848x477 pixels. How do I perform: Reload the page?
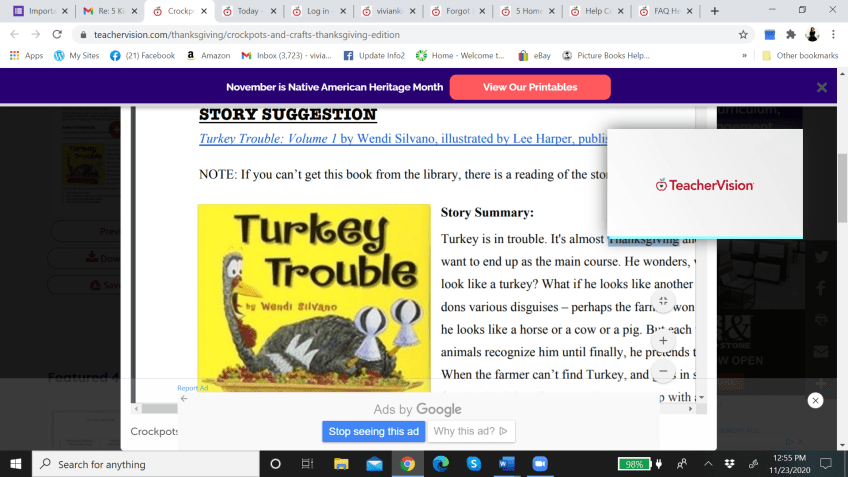(56, 33)
